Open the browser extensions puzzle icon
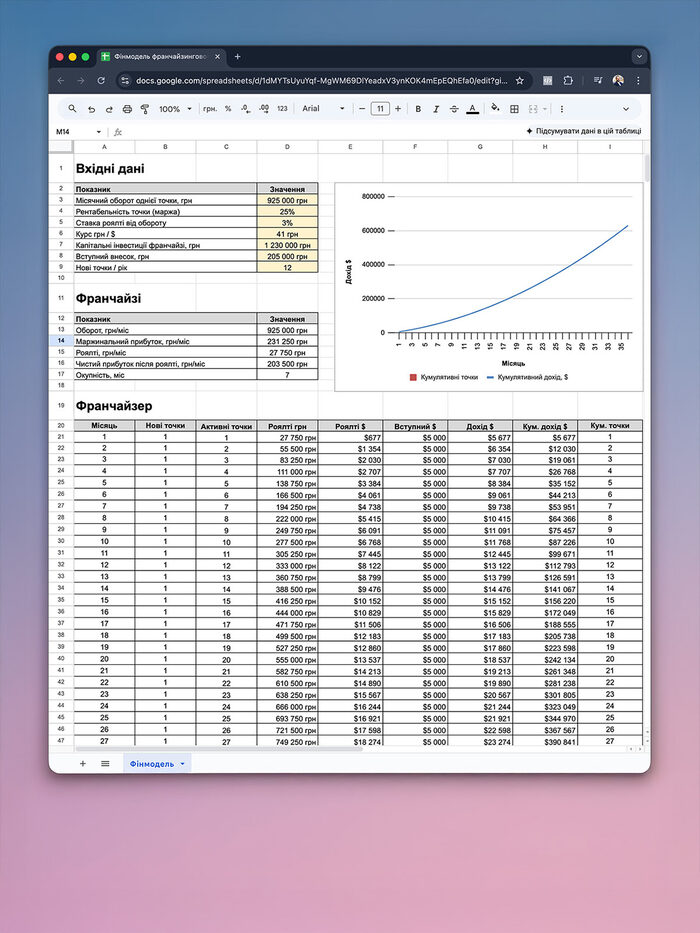 [x=568, y=80]
